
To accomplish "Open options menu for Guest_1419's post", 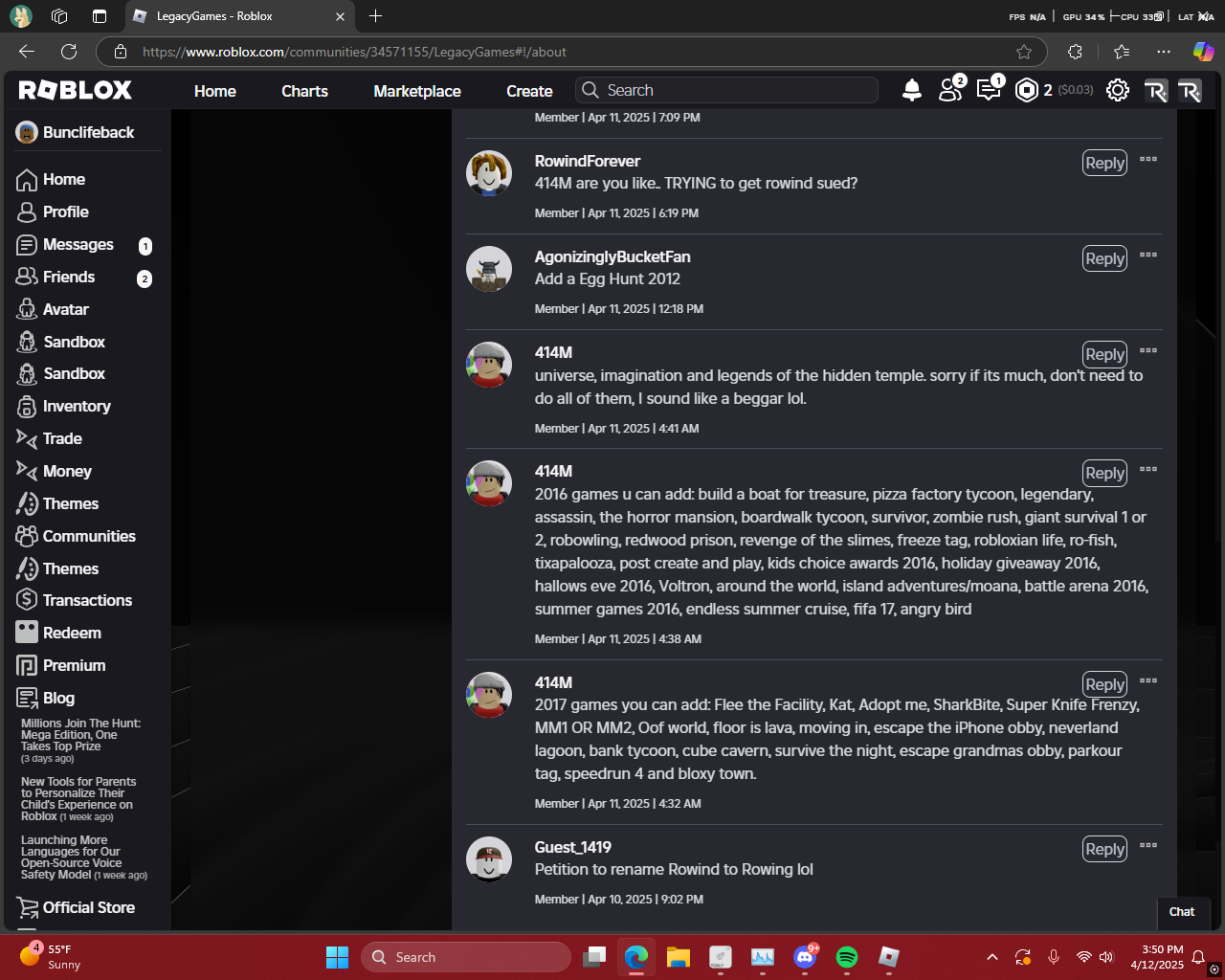I will point(1148,845).
